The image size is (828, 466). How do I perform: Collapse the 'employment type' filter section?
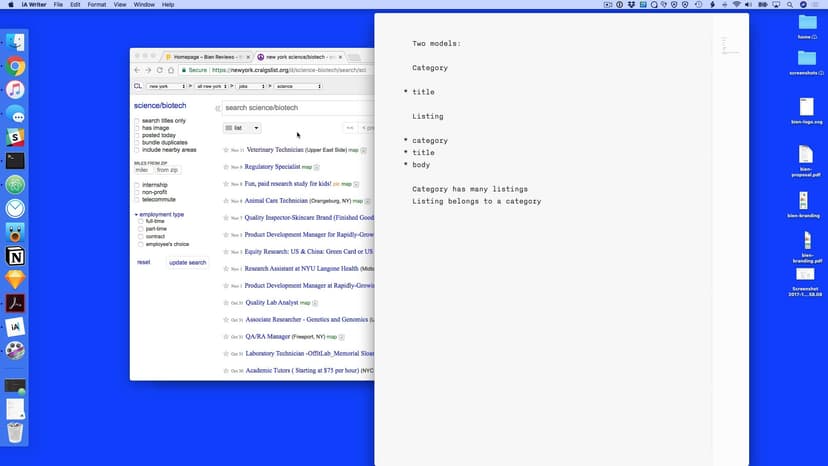pos(137,214)
